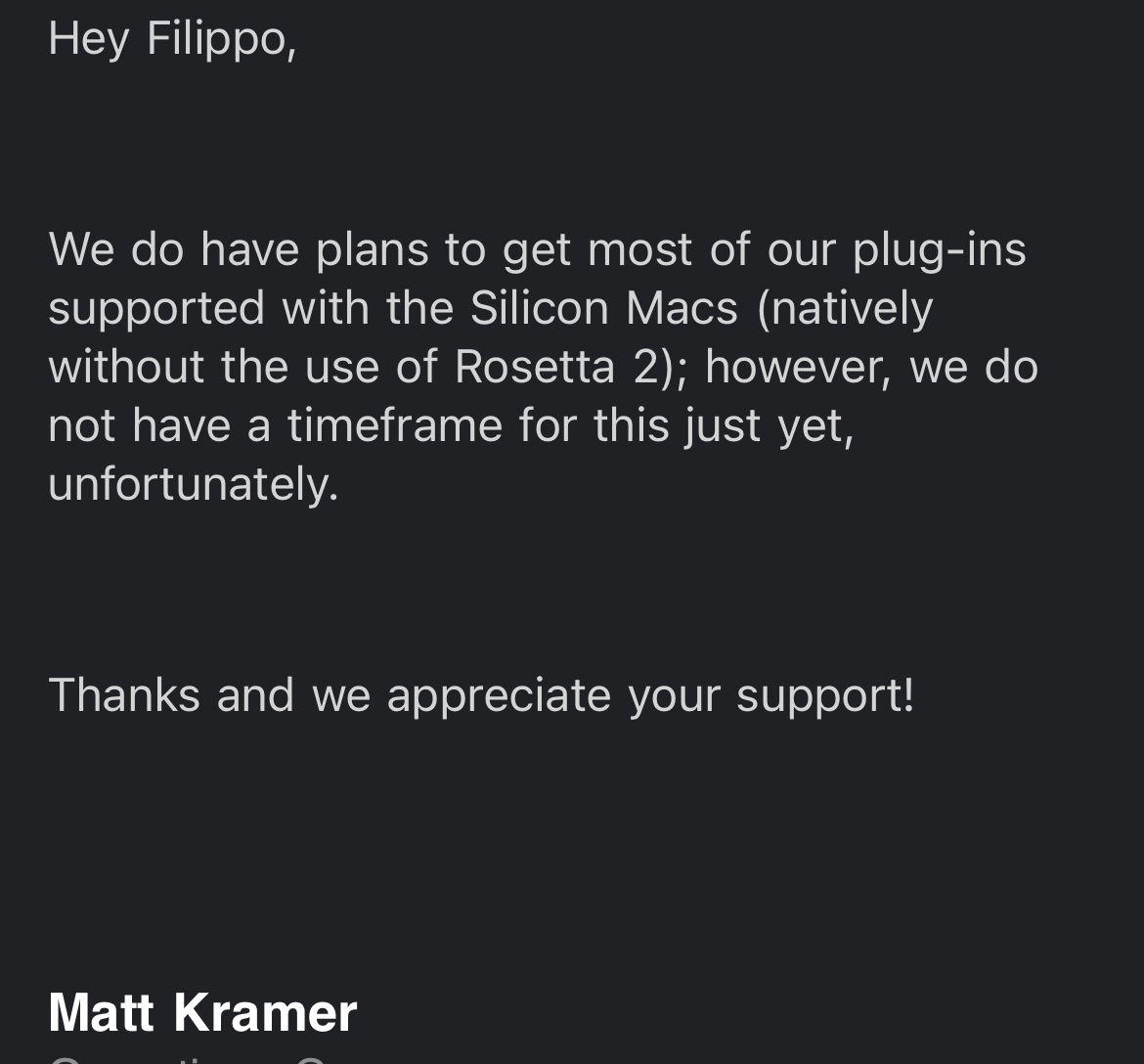This screenshot has height=1064, width=1144.
Task: Click the word "Thanks" starting the closing line
Action: tap(124, 694)
